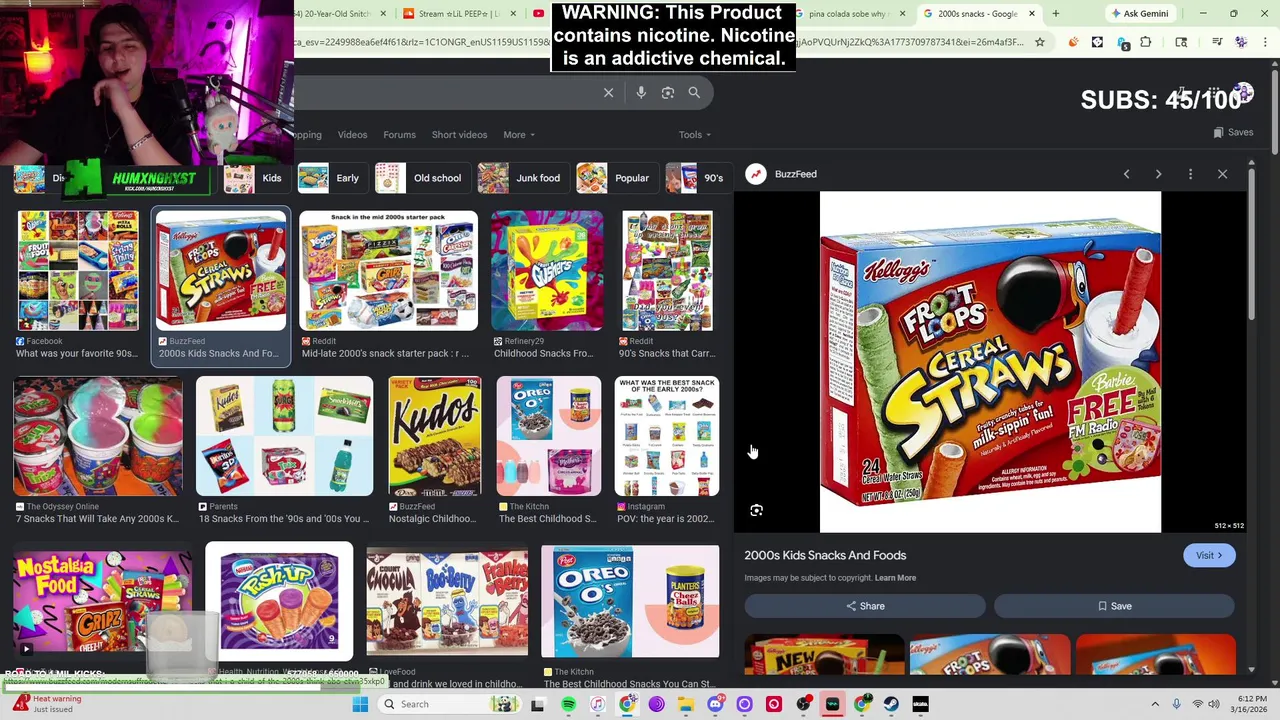1280x720 pixels.
Task: Close the 'pina colada sobe' browser tab
Action: [x=903, y=14]
